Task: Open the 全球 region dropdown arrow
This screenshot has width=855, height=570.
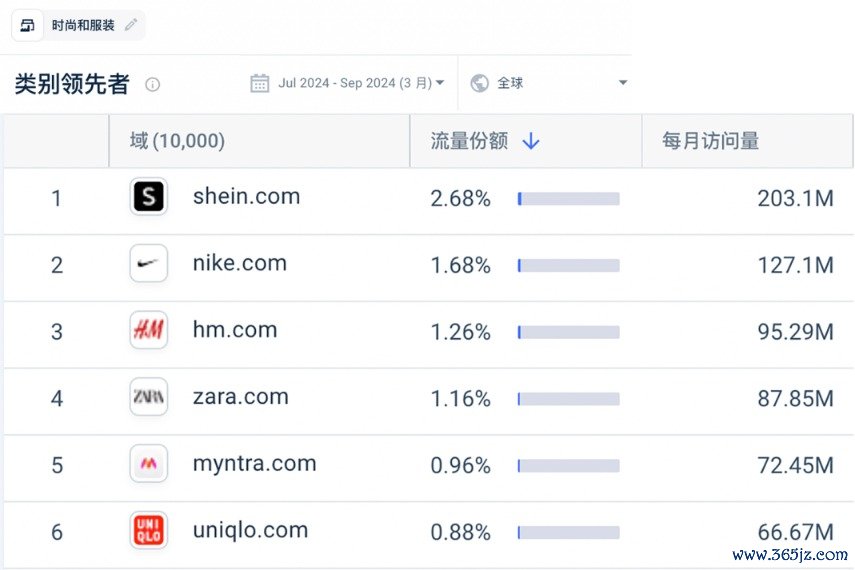Action: pos(623,83)
